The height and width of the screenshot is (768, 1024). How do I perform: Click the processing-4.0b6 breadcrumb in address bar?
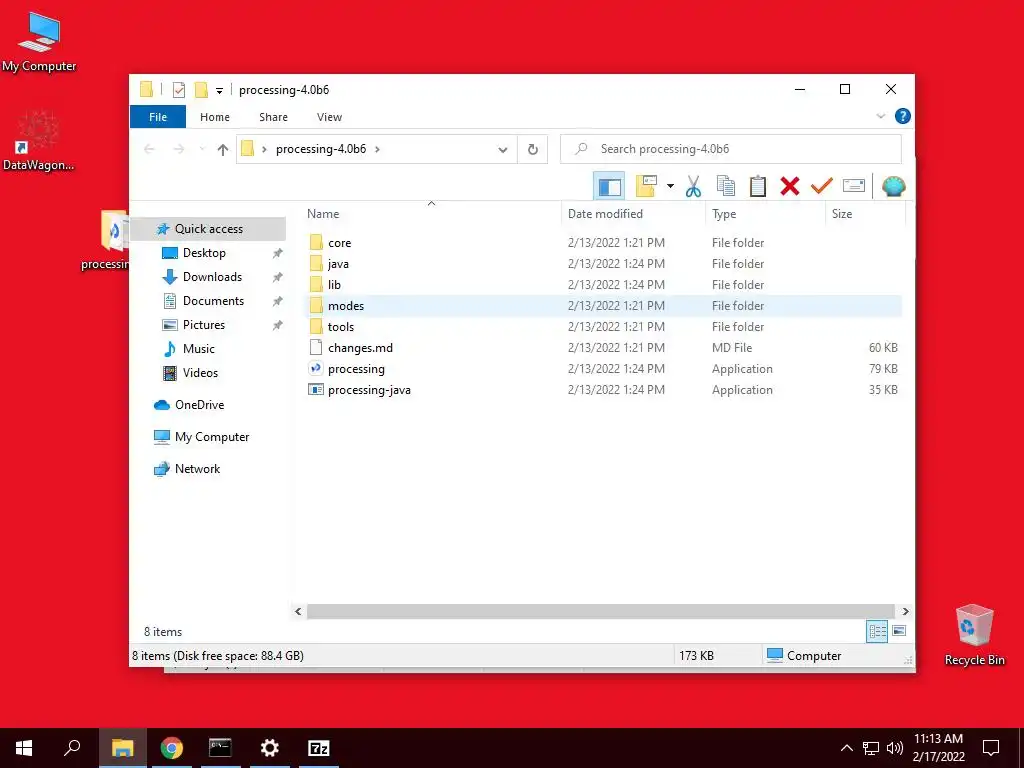point(321,149)
